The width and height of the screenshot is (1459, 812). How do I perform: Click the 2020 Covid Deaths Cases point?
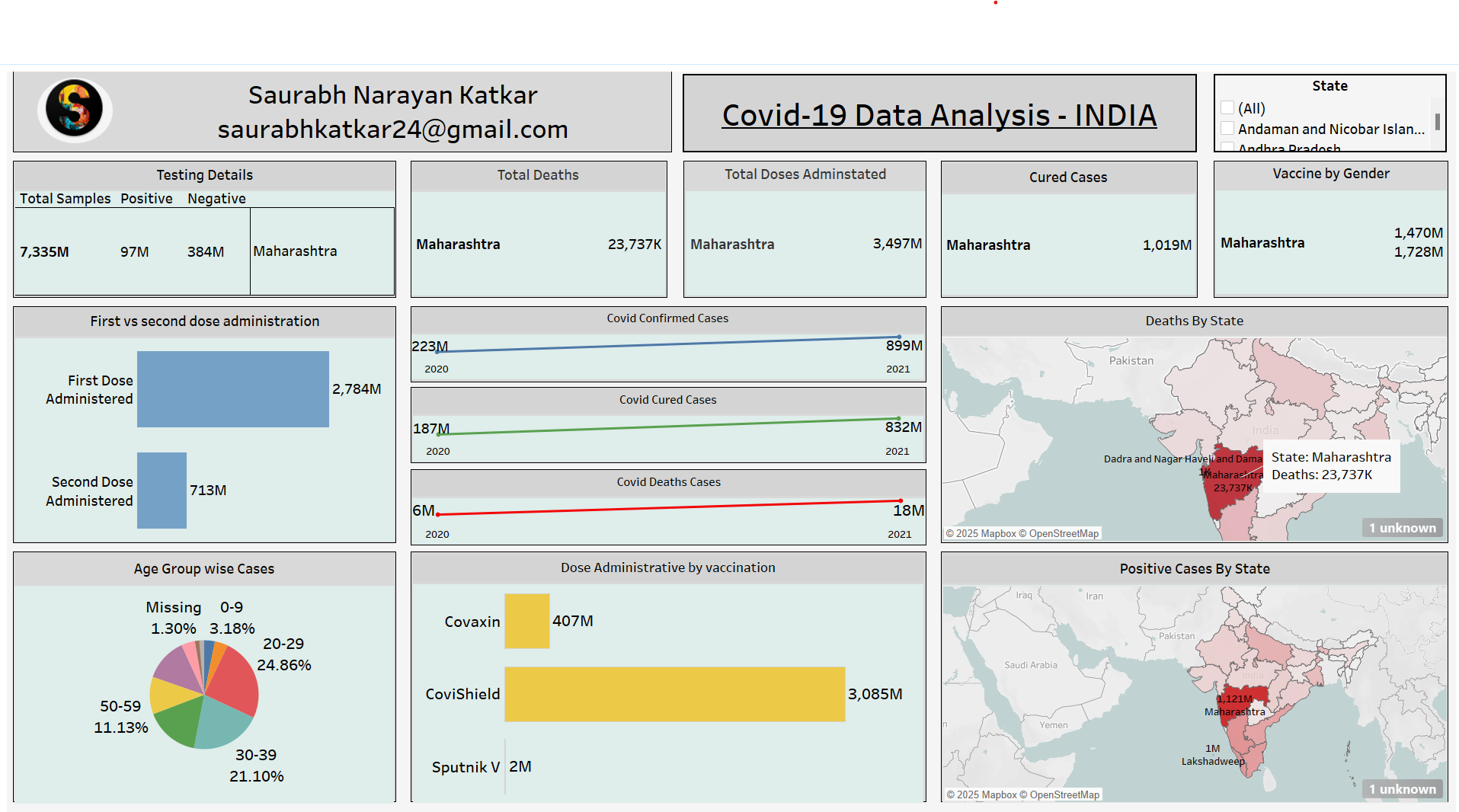pos(438,515)
